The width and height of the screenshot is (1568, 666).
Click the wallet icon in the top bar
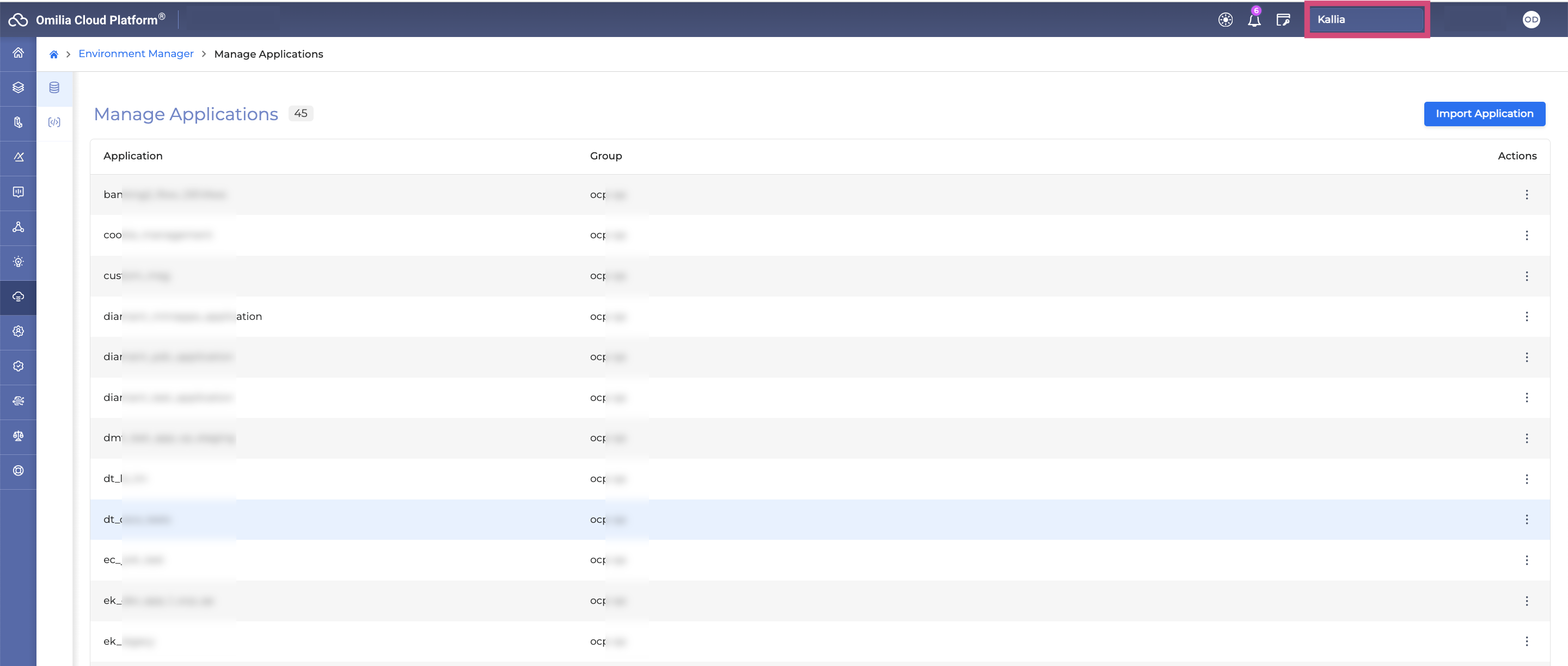(x=1283, y=19)
